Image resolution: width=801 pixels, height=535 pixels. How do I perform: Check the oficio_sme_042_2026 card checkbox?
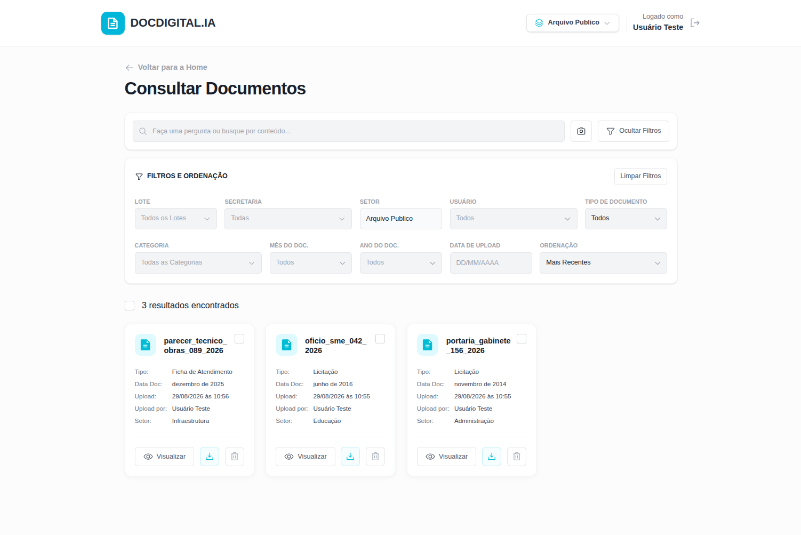coord(380,339)
